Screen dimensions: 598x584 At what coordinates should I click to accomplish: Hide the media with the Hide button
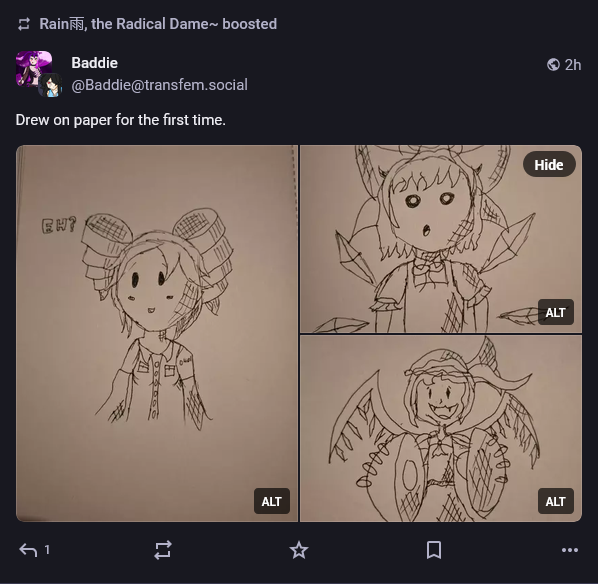[x=549, y=165]
